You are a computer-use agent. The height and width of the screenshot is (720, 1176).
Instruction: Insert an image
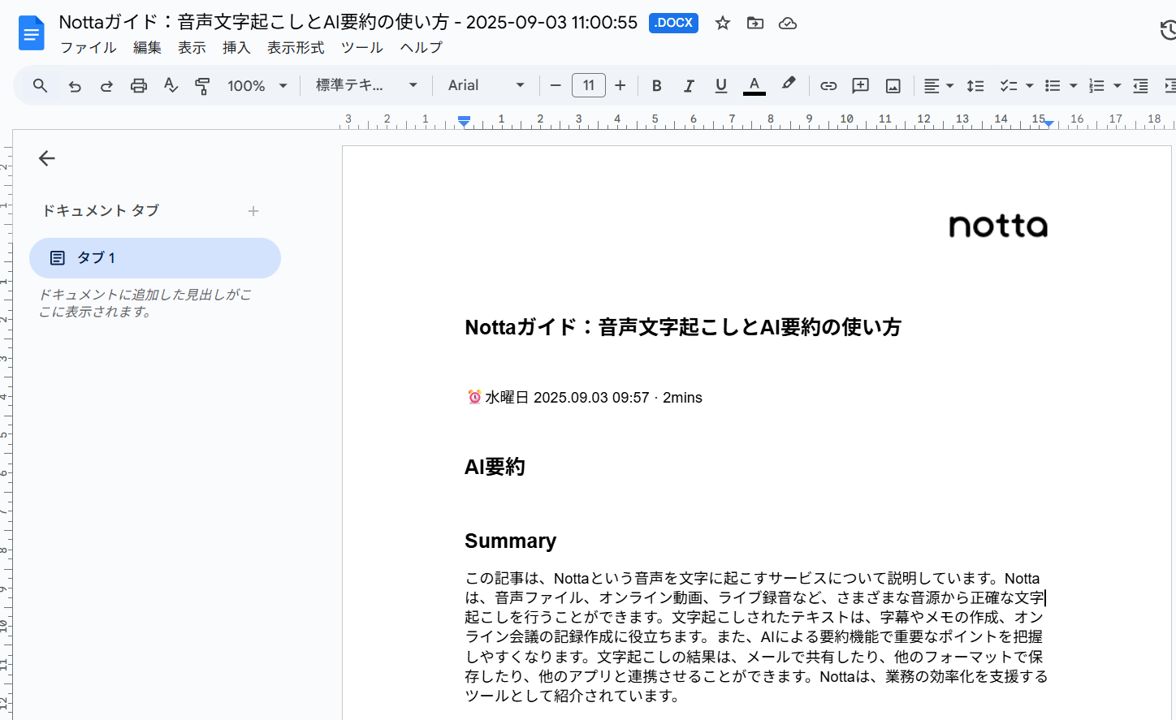892,86
